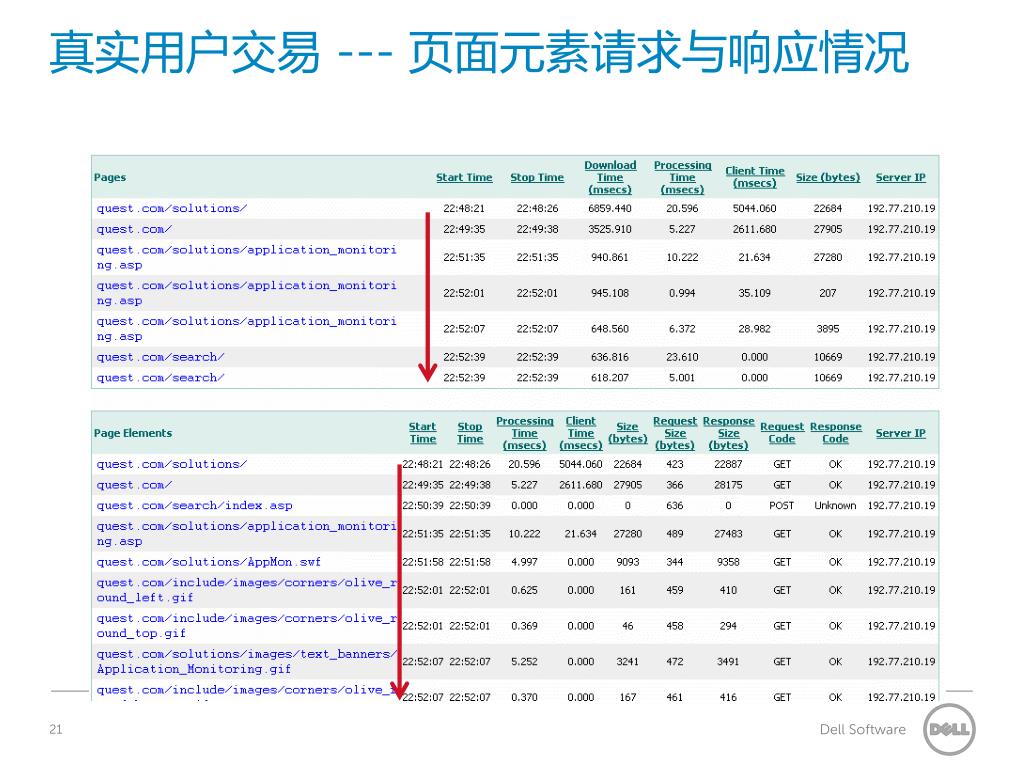Click the Page Elements table header label
The width and height of the screenshot is (1024, 768).
tap(133, 433)
